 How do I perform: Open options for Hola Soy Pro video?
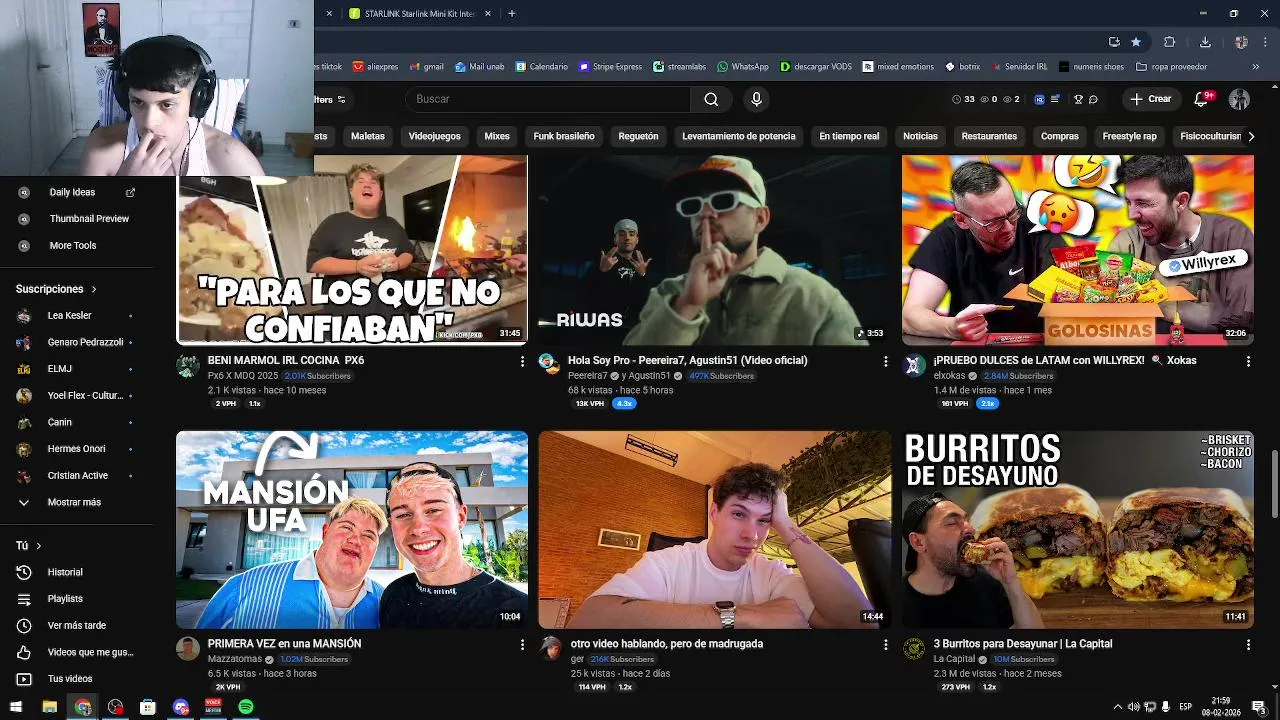tap(885, 361)
